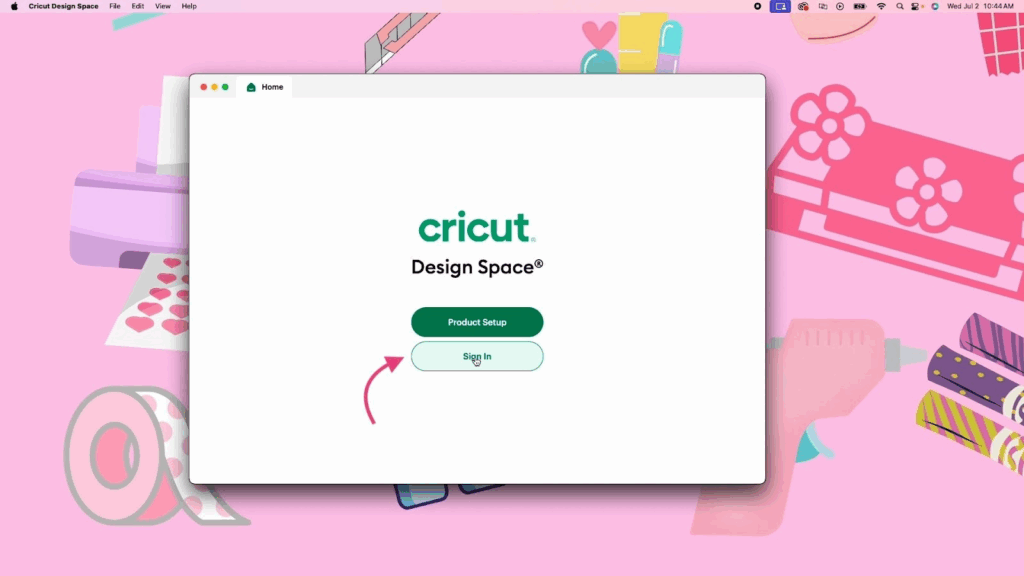
Task: Open the Apple menu
Action: tap(14, 7)
